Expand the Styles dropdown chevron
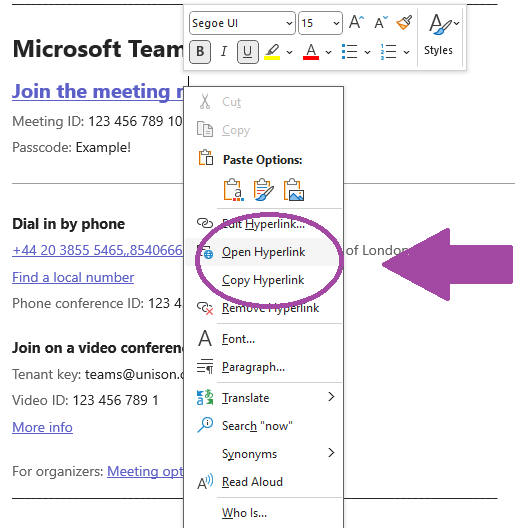515x528 pixels. click(x=456, y=23)
